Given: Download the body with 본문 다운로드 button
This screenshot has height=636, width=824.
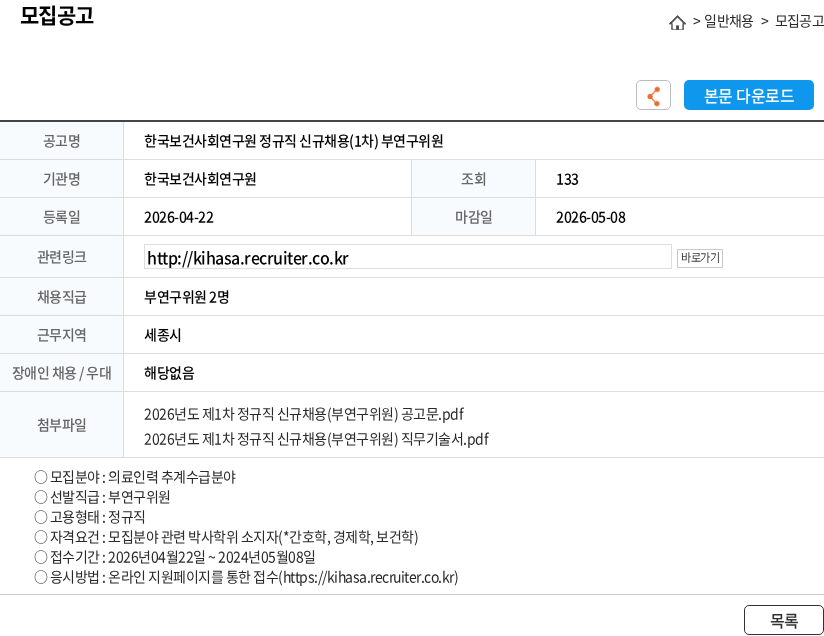Looking at the screenshot, I should tap(748, 95).
